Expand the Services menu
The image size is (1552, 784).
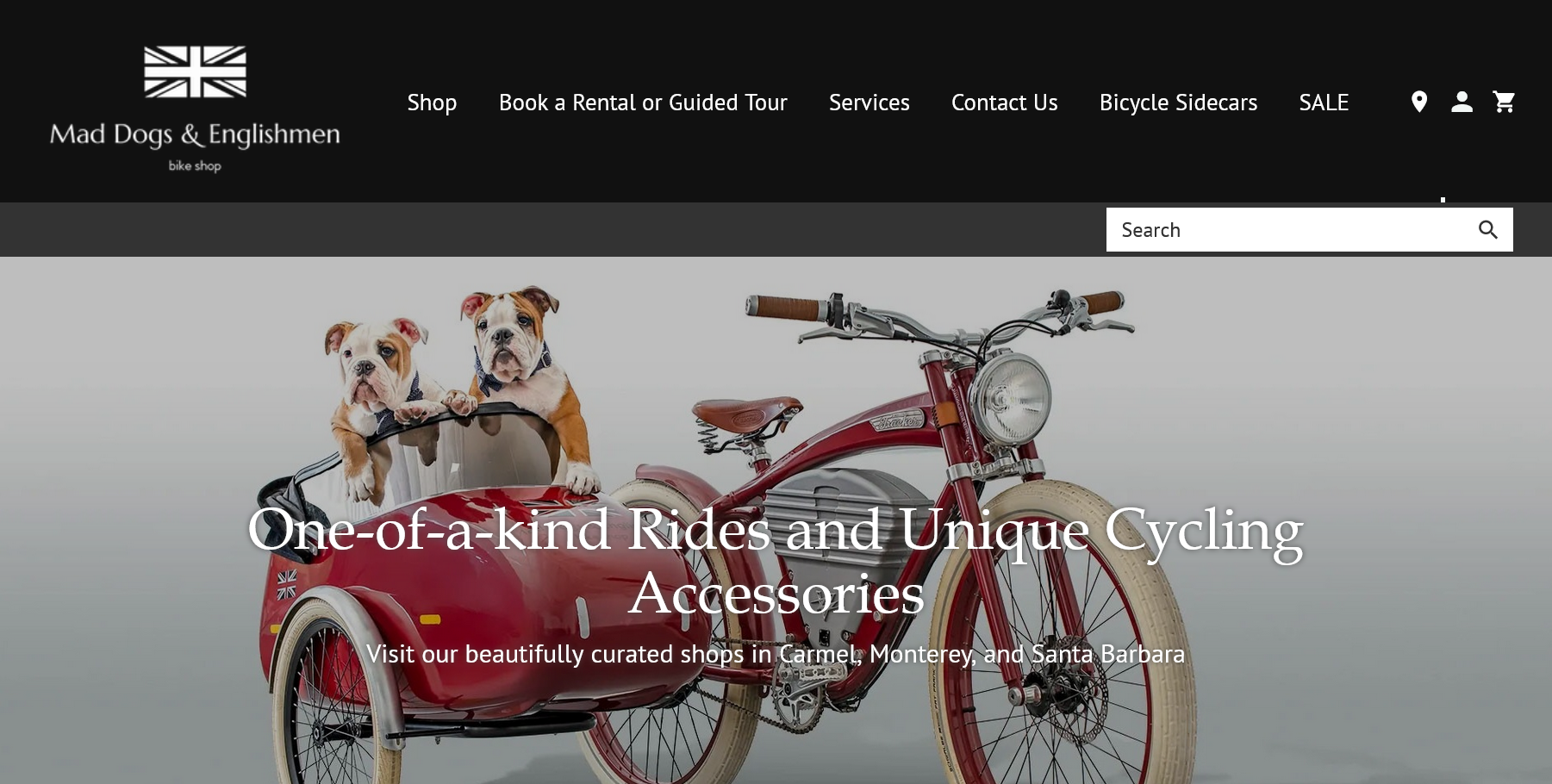point(869,103)
